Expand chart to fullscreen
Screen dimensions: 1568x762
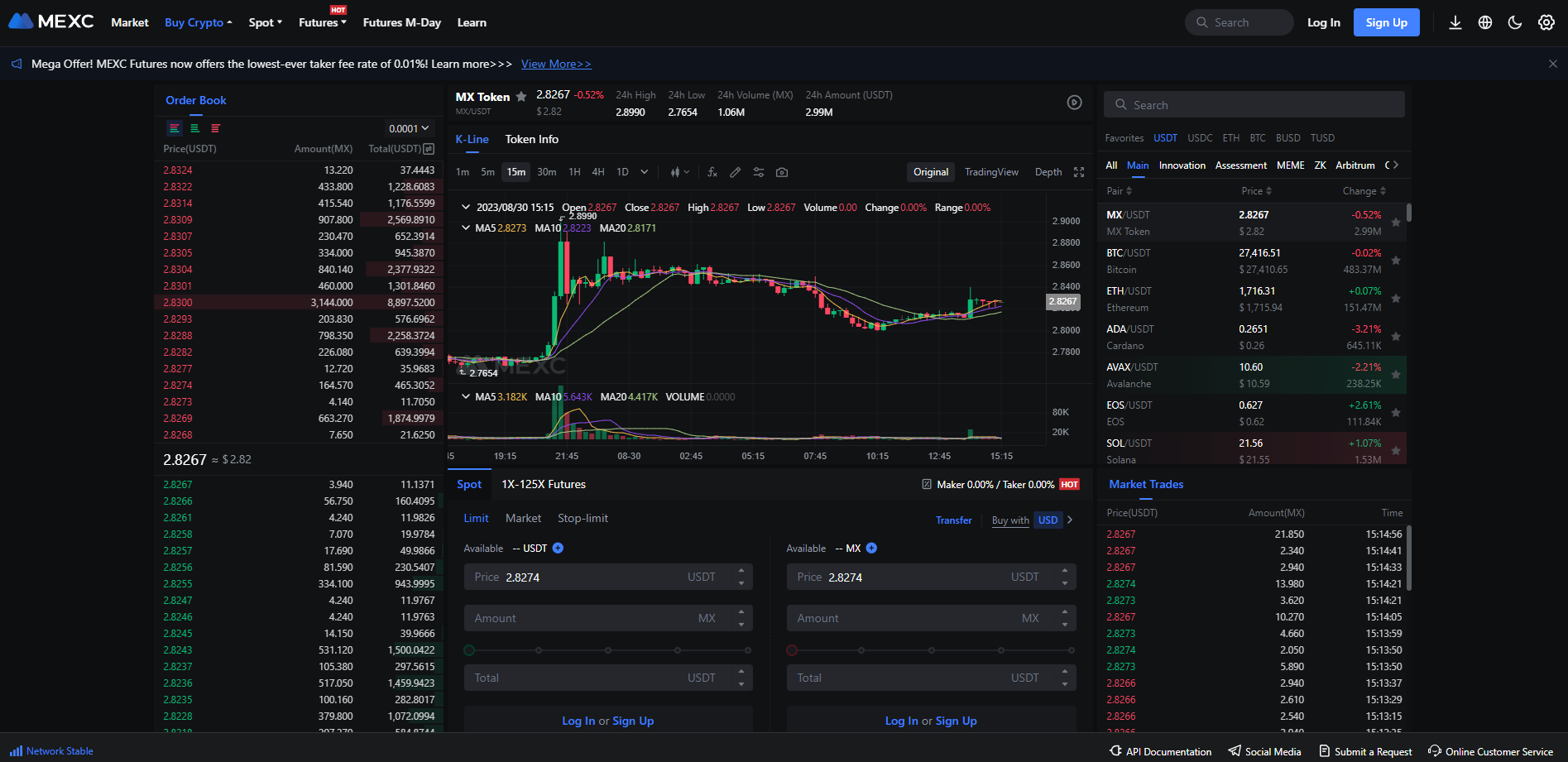tap(1079, 172)
